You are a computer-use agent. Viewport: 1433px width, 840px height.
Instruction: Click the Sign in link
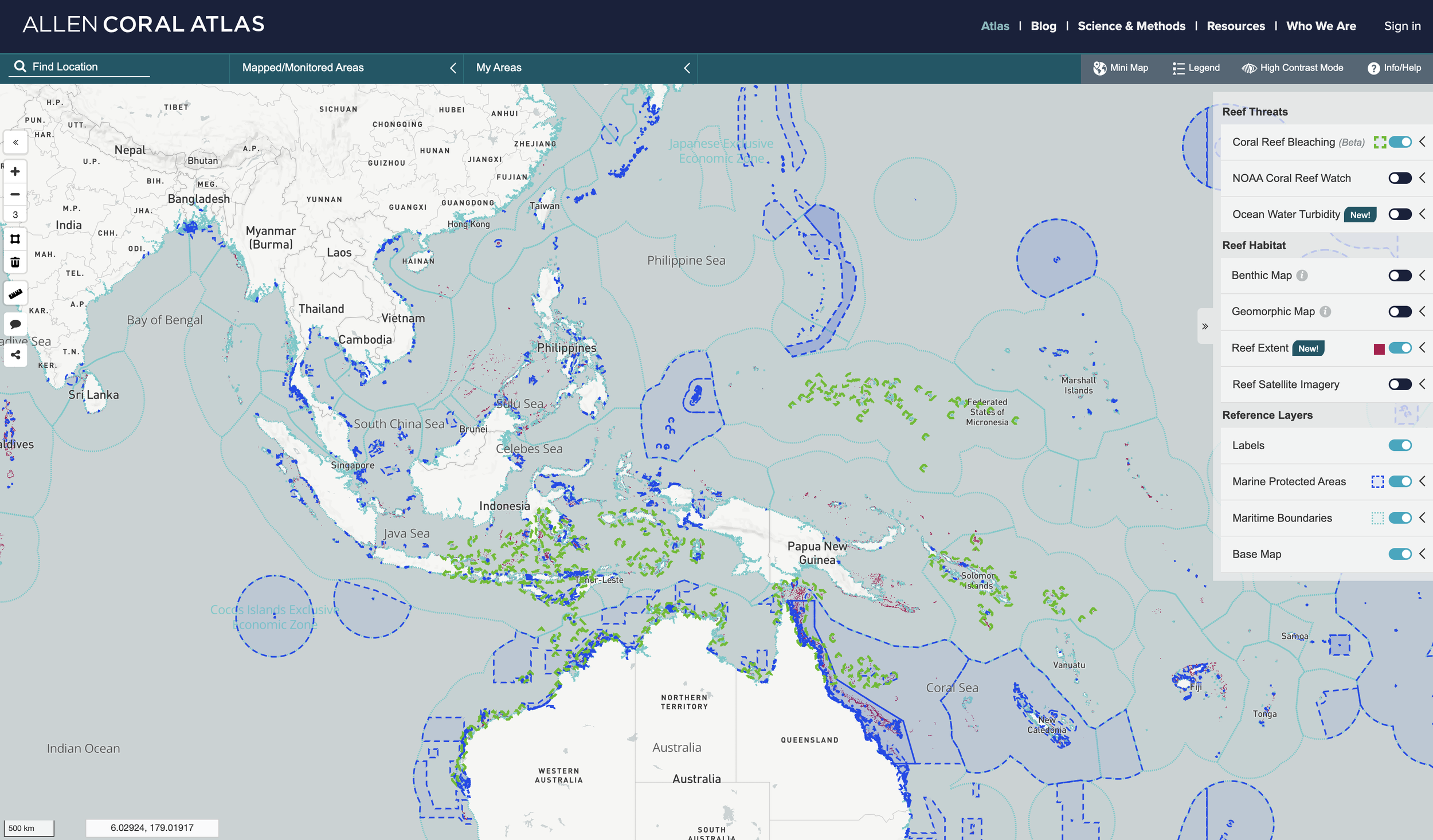click(x=1401, y=26)
